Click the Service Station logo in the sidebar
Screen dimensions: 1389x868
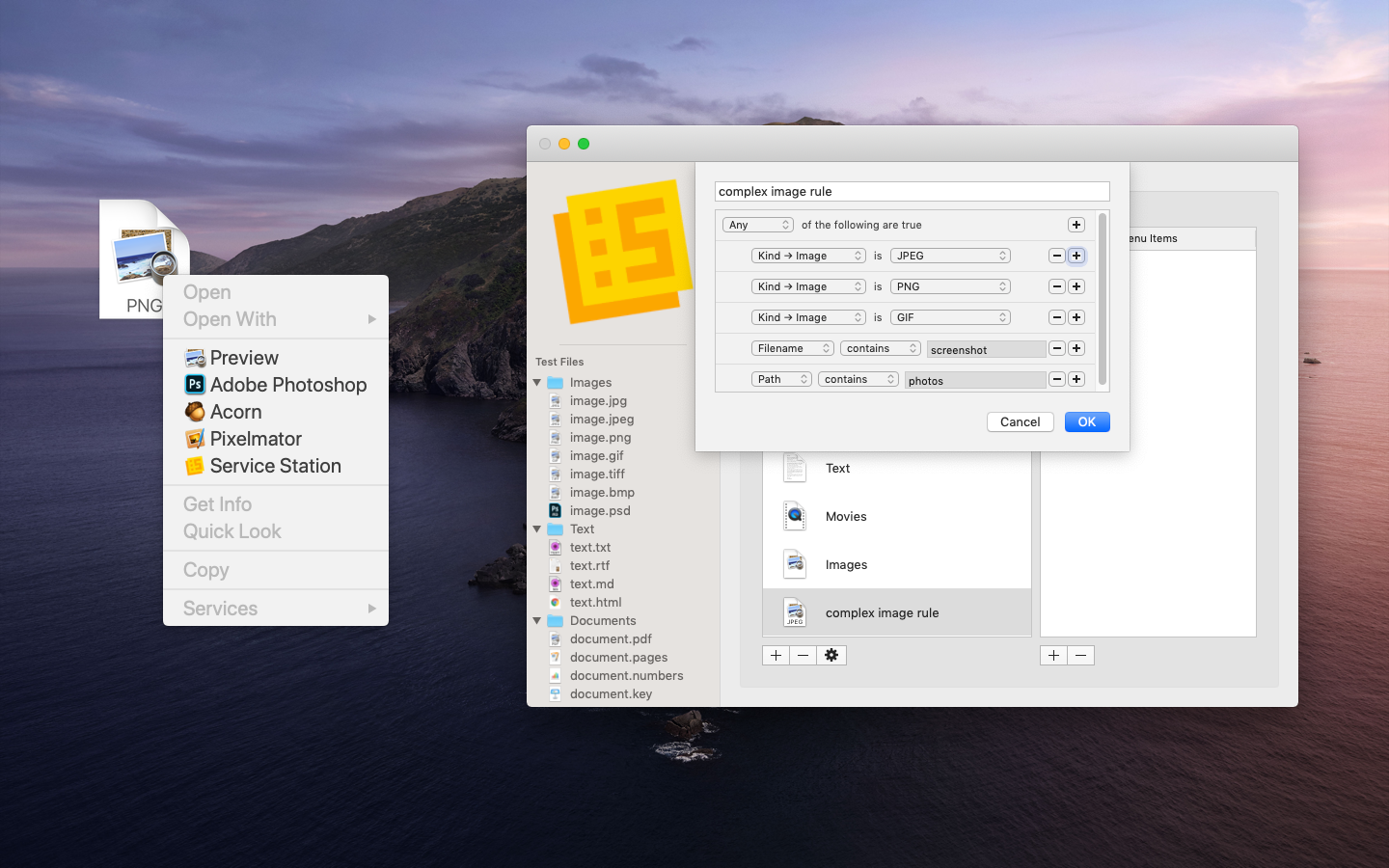tap(623, 251)
